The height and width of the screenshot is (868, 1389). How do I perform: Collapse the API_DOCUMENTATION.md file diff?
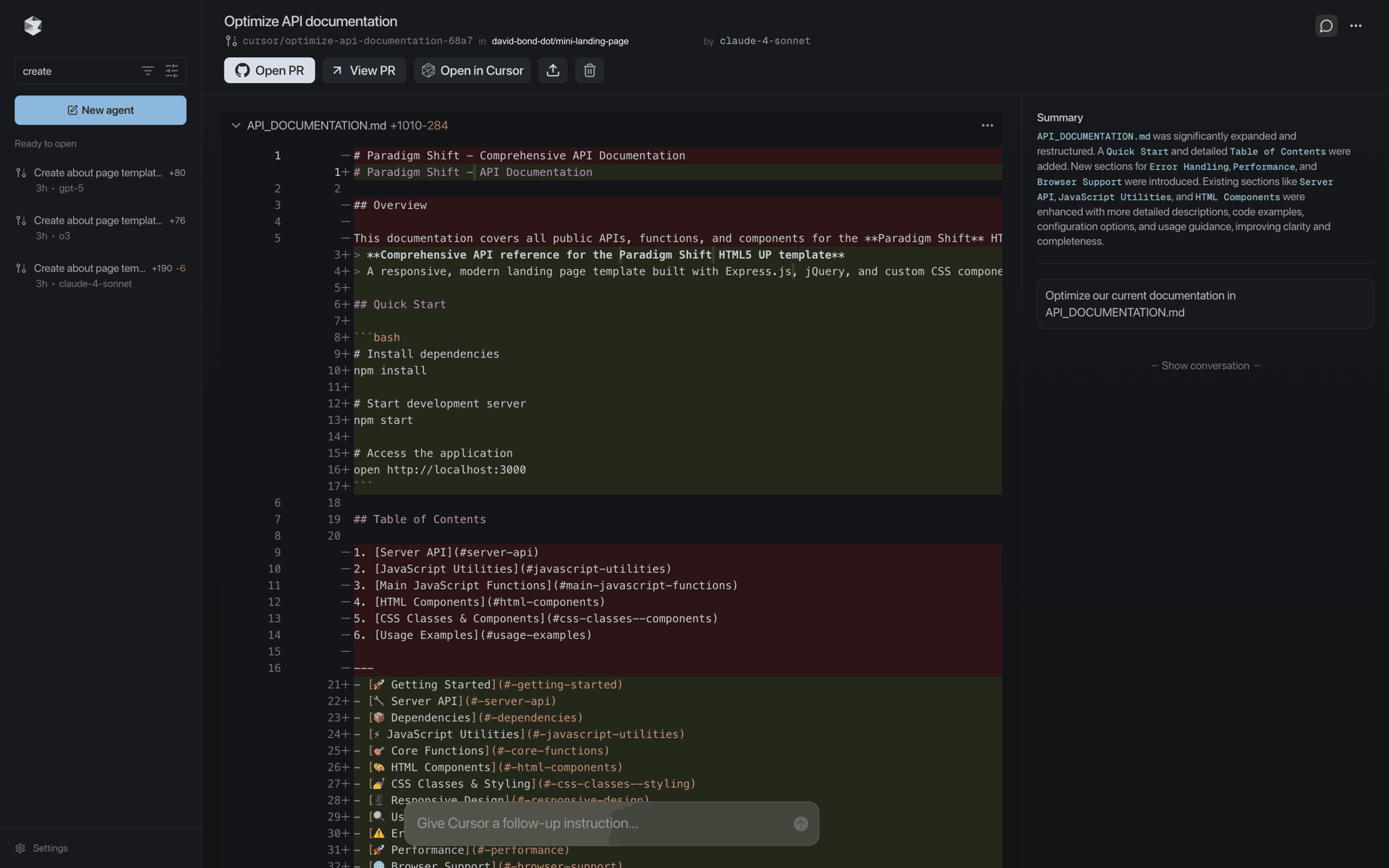[x=236, y=125]
